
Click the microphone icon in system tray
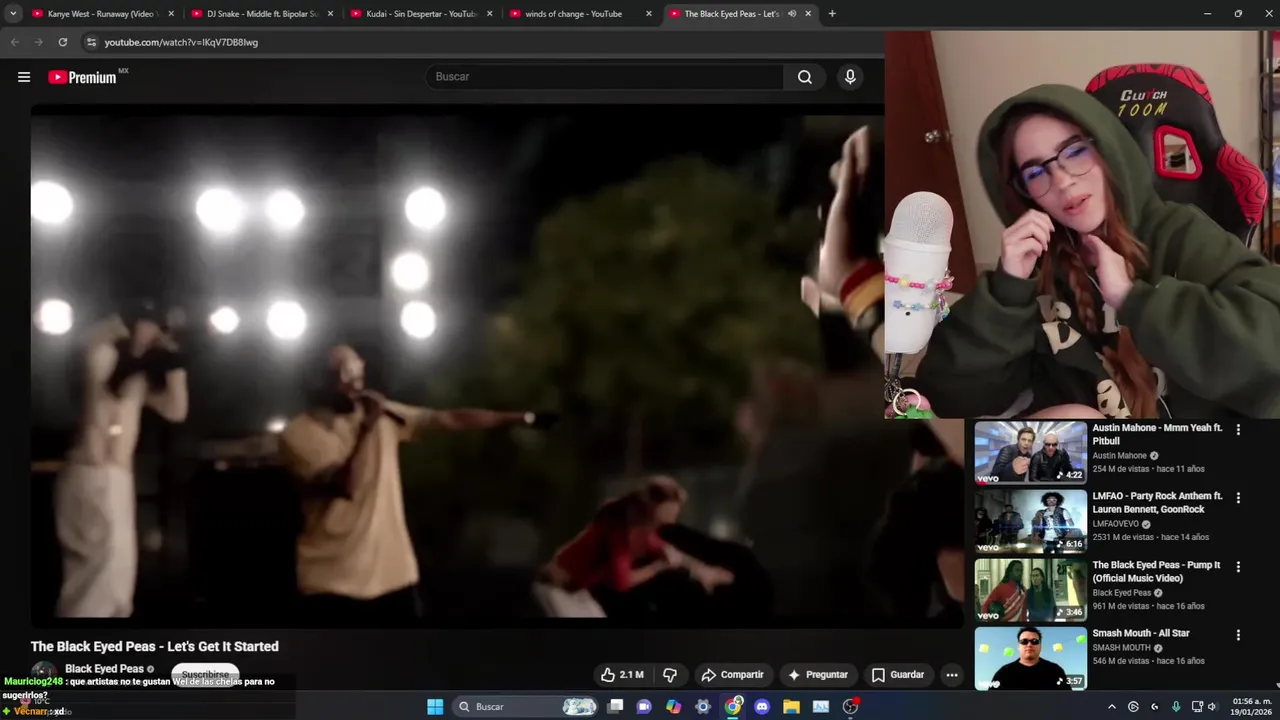(x=1176, y=707)
